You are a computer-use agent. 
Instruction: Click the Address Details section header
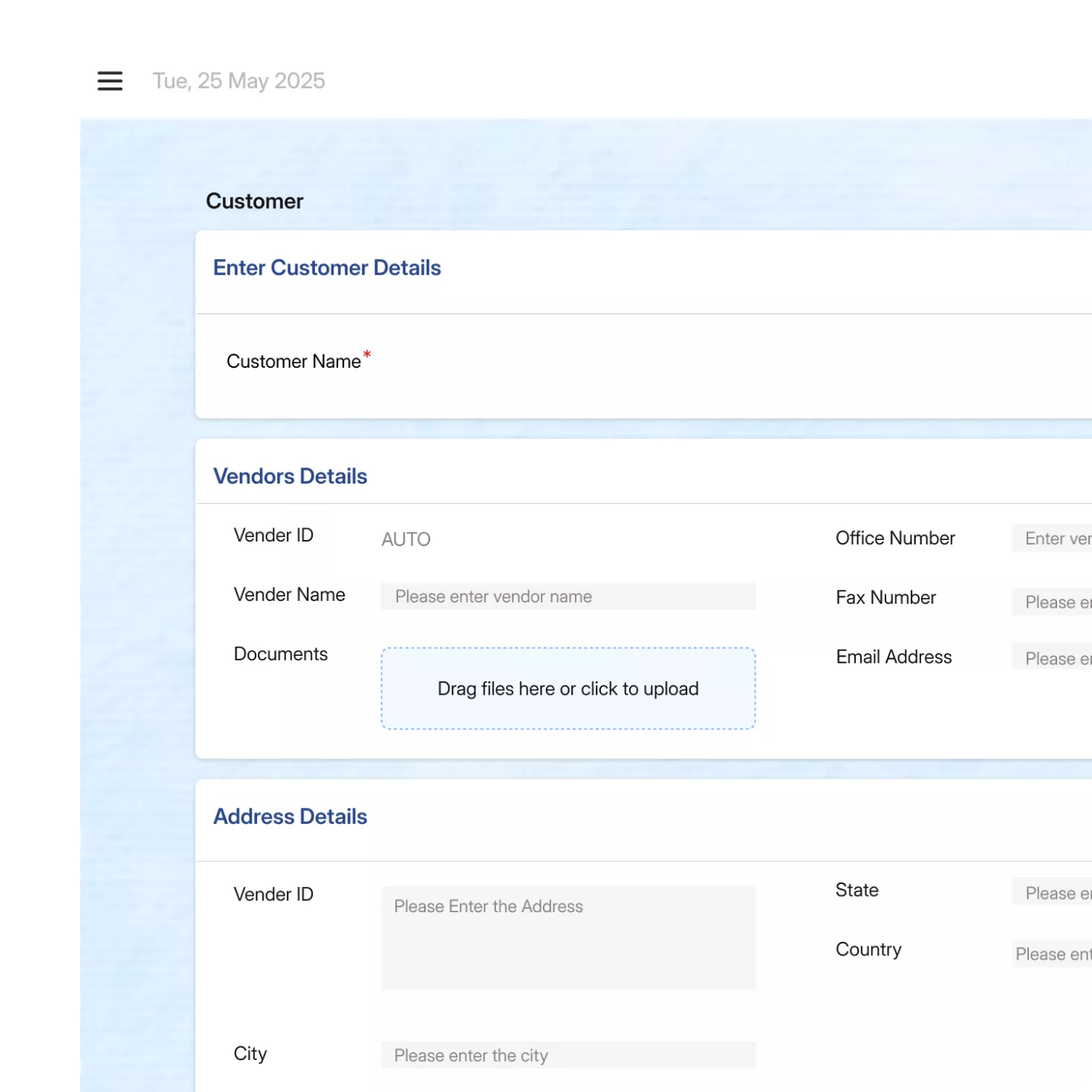tap(290, 816)
